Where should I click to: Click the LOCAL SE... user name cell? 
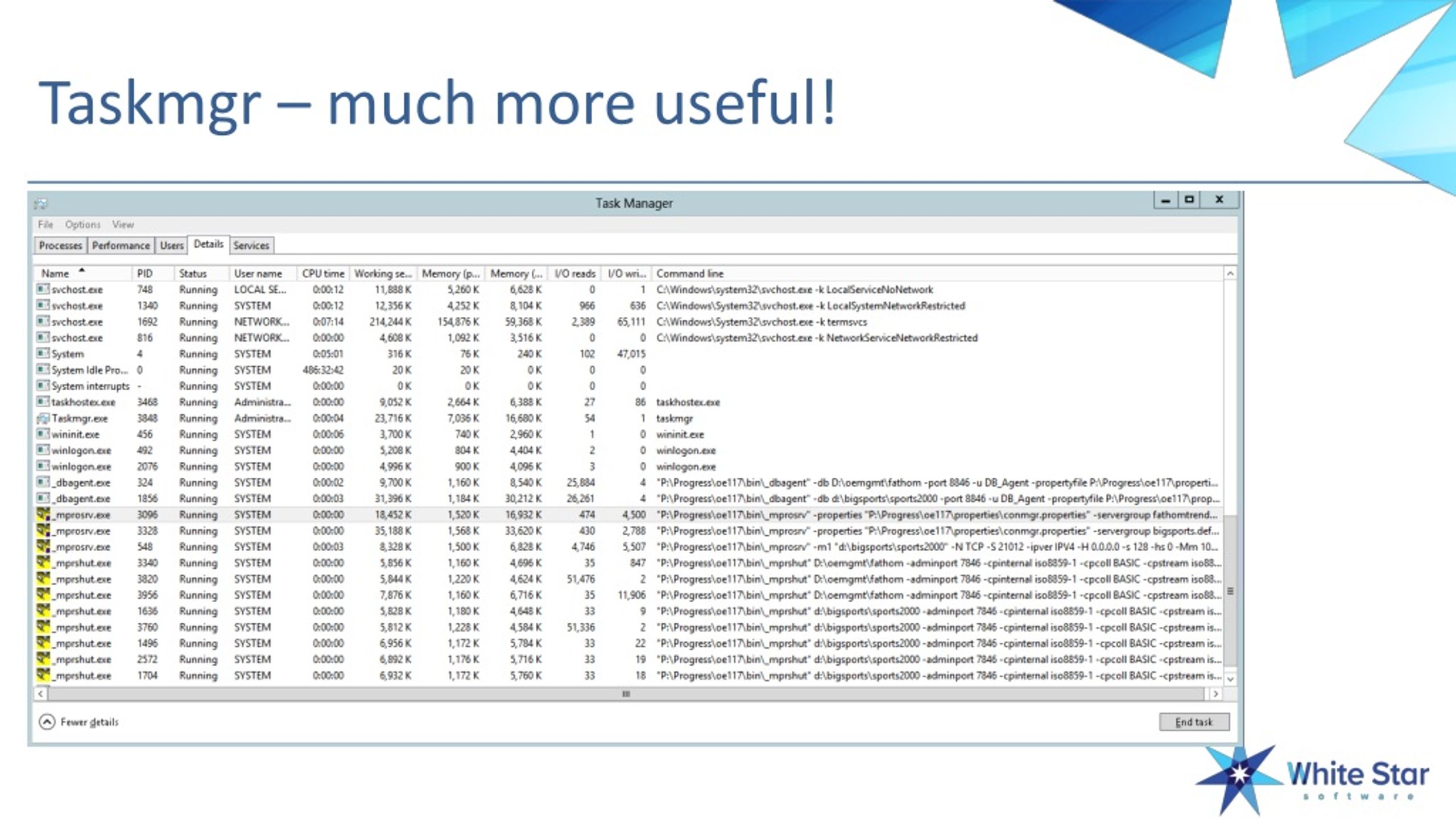pyautogui.click(x=260, y=289)
